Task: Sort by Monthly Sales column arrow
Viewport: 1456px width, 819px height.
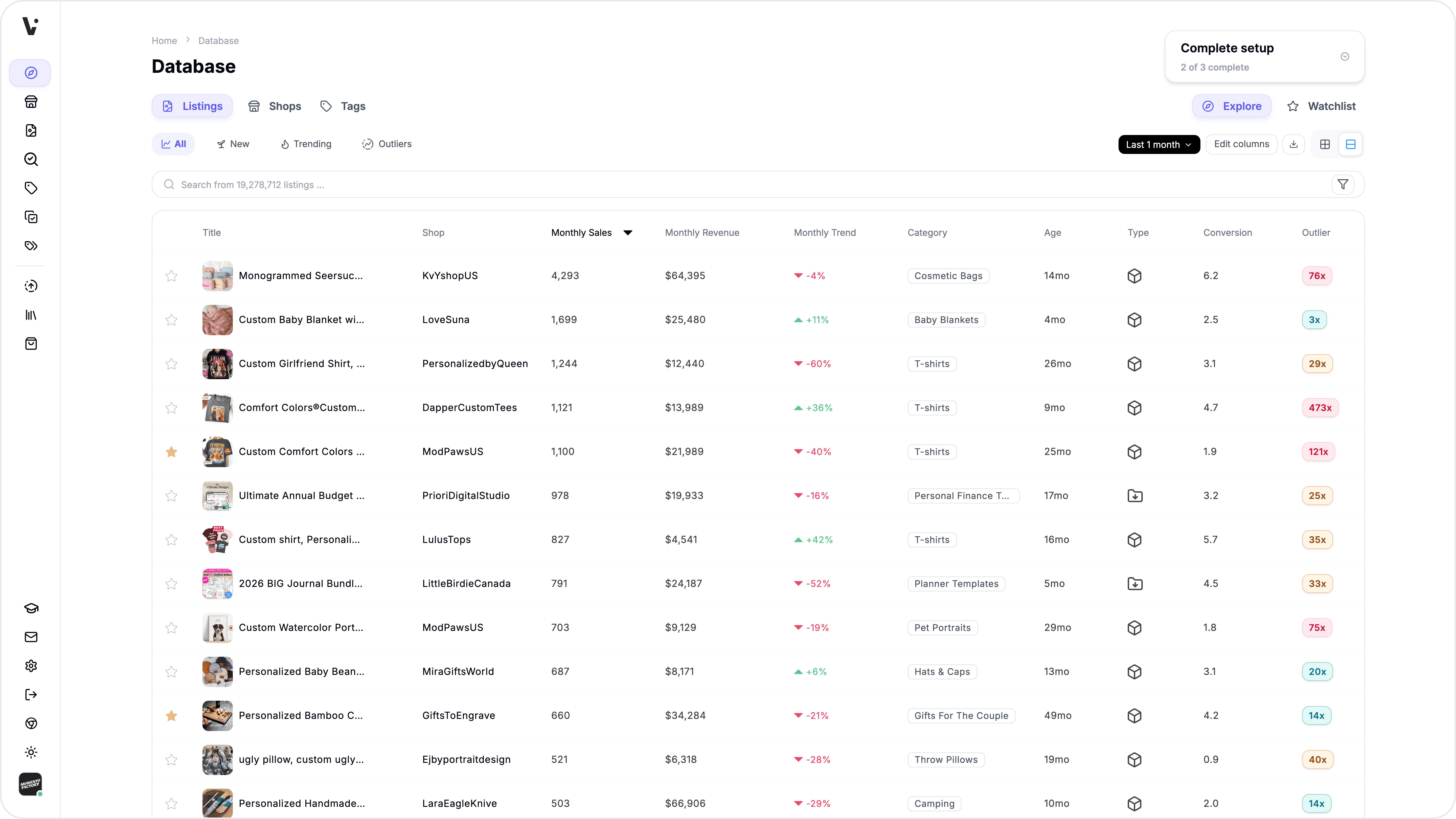Action: [627, 233]
